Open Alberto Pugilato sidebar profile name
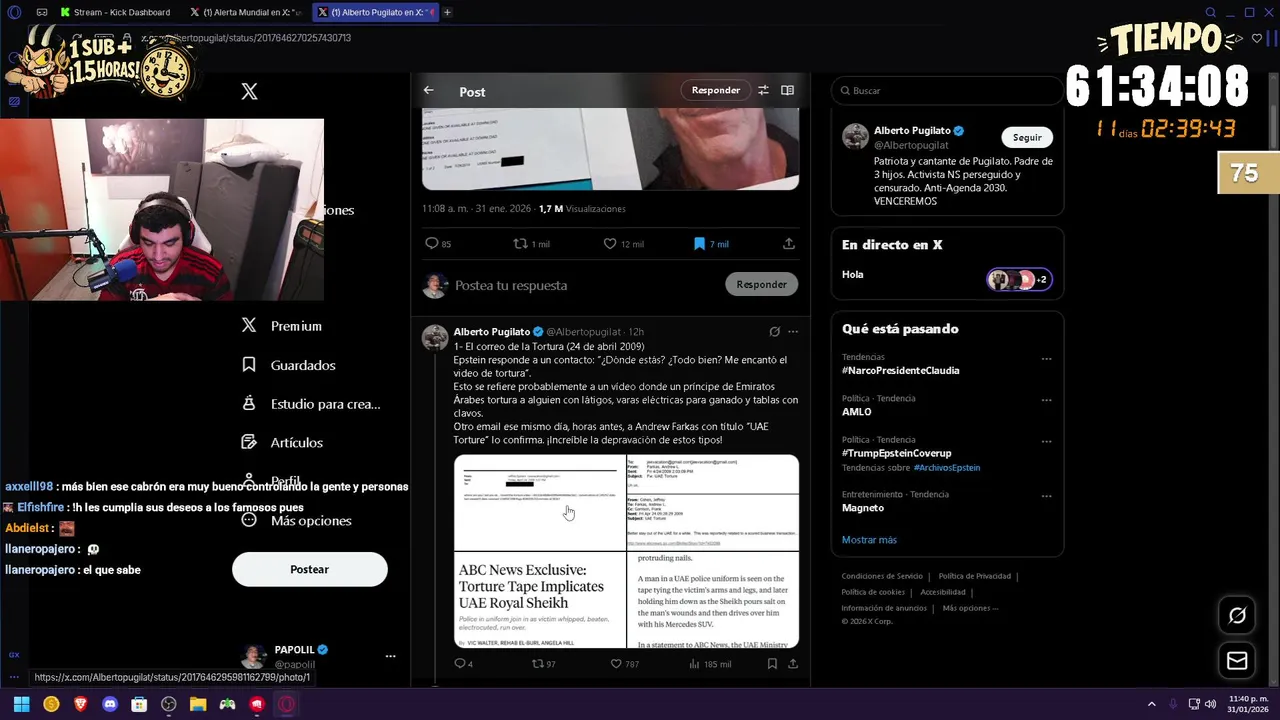1280x720 pixels. tap(912, 130)
